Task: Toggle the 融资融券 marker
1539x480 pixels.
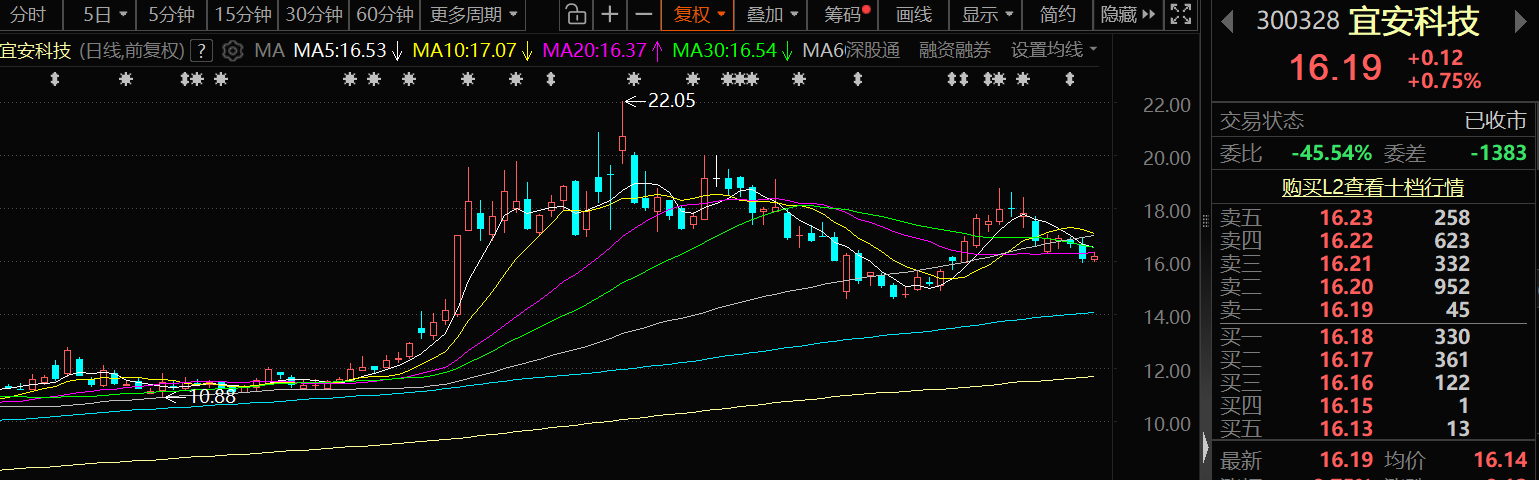Action: 955,51
